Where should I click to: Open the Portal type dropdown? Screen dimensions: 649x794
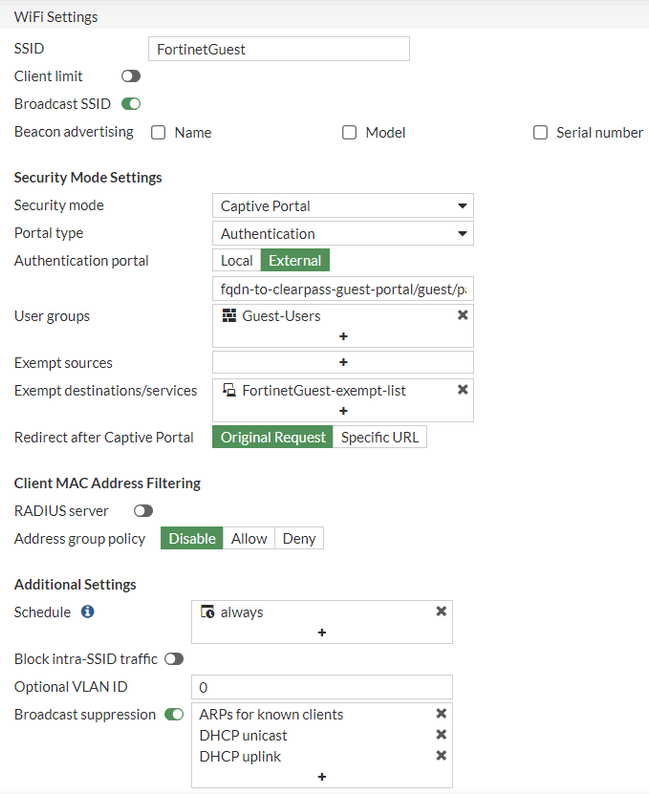(343, 234)
